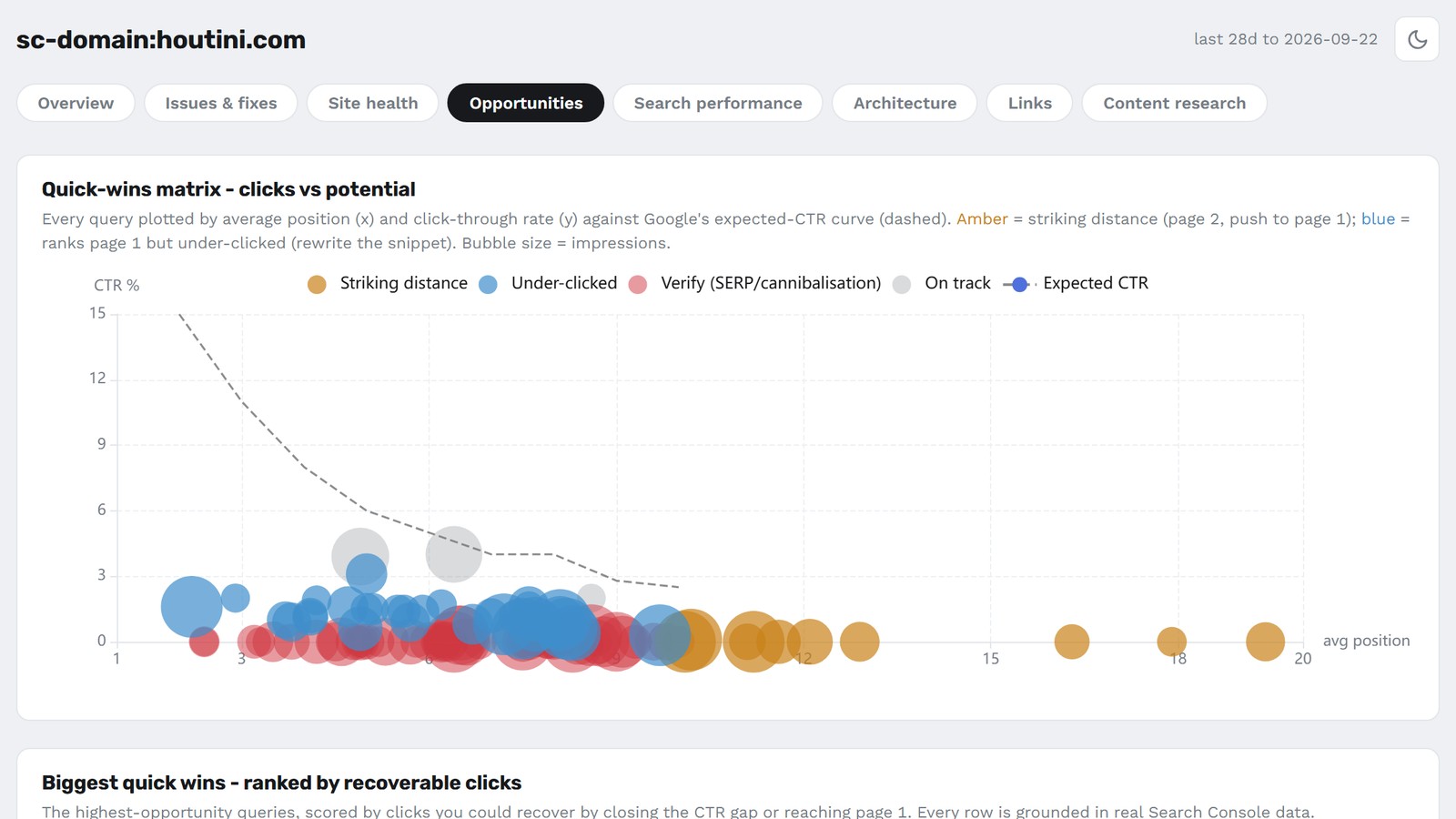Open the Site health tab
Image resolution: width=1456 pixels, height=819 pixels.
click(x=373, y=103)
